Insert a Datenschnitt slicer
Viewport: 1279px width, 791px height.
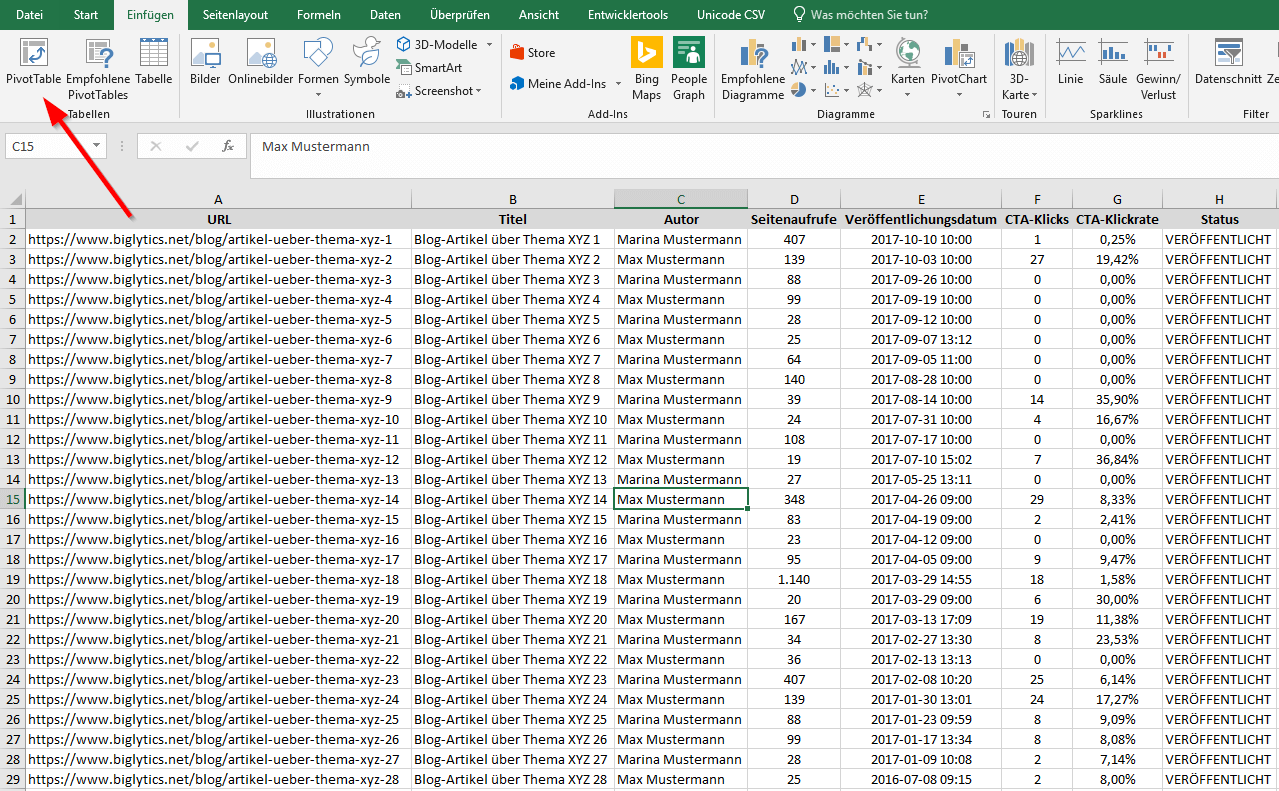coord(1228,62)
